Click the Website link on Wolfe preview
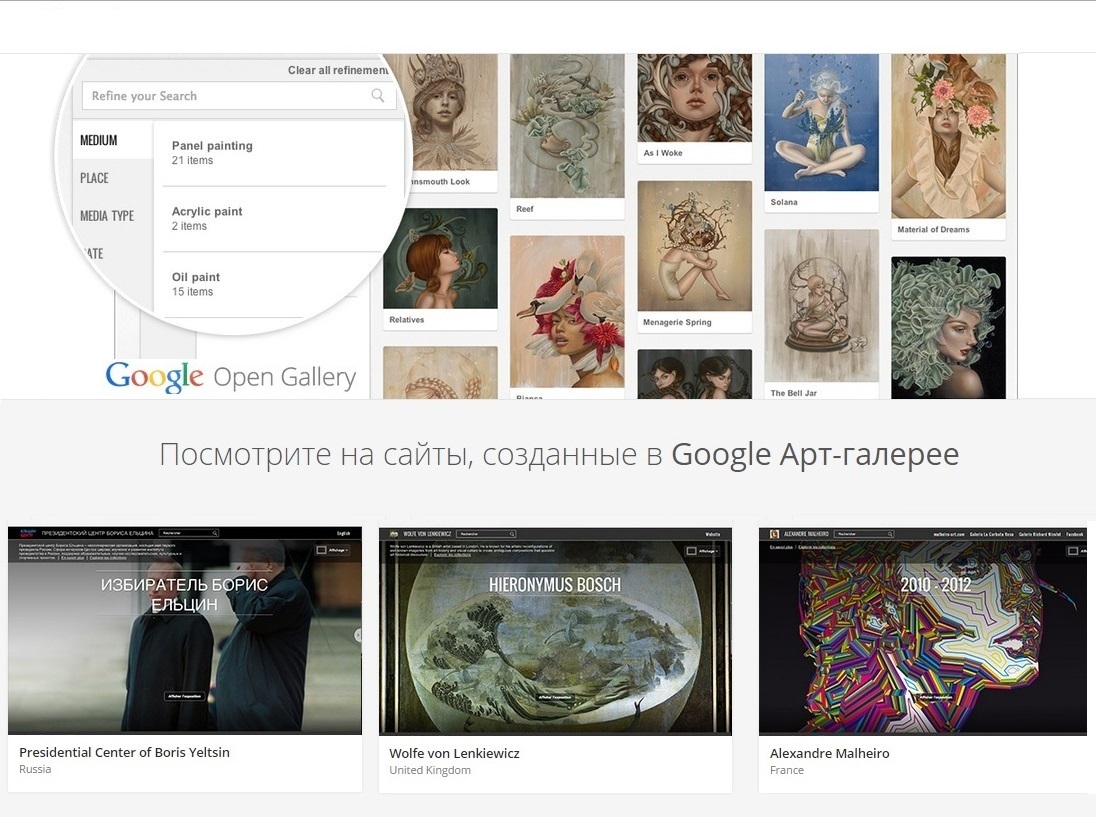 [x=712, y=534]
